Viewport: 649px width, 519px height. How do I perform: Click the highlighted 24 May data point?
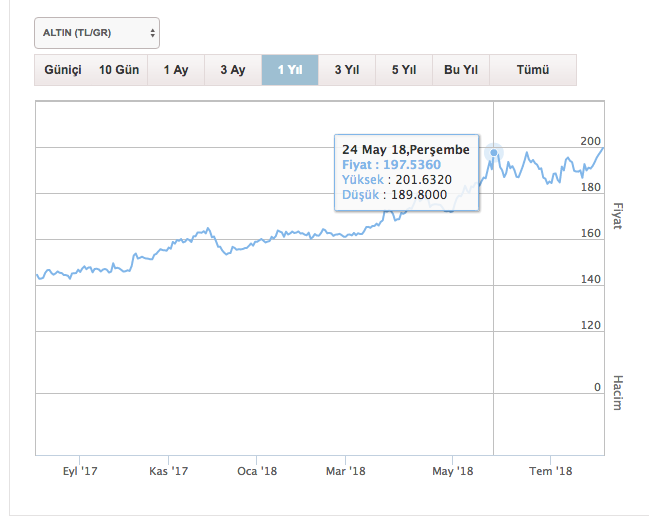[x=494, y=153]
